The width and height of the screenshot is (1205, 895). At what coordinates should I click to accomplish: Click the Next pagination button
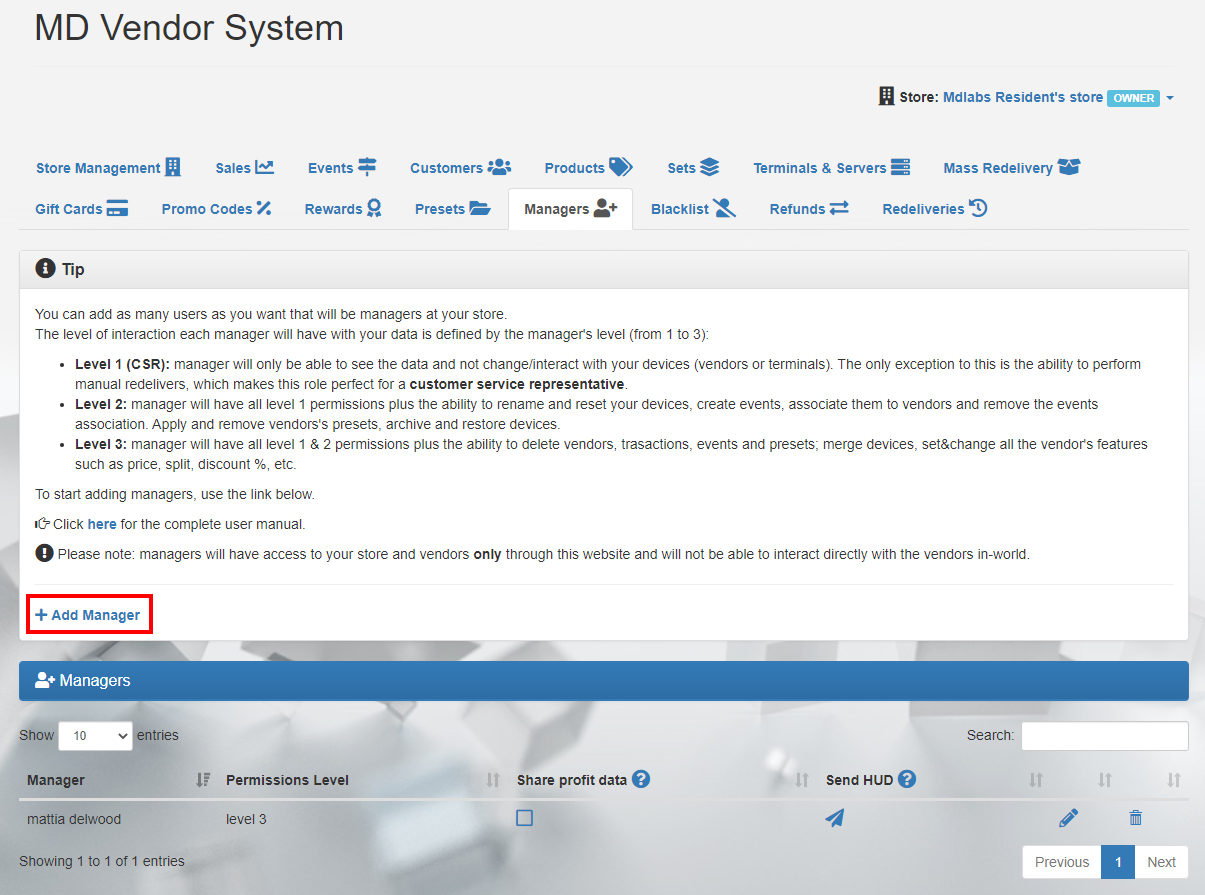click(x=1161, y=862)
